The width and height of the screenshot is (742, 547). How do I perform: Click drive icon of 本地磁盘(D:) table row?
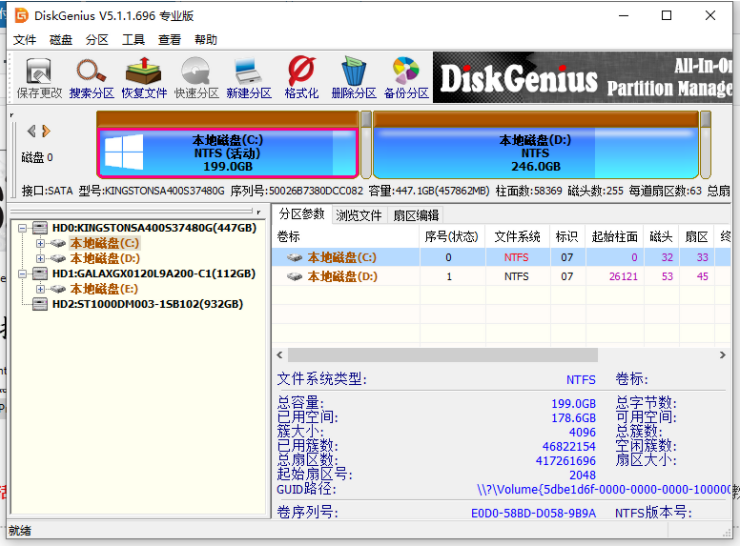coord(294,276)
